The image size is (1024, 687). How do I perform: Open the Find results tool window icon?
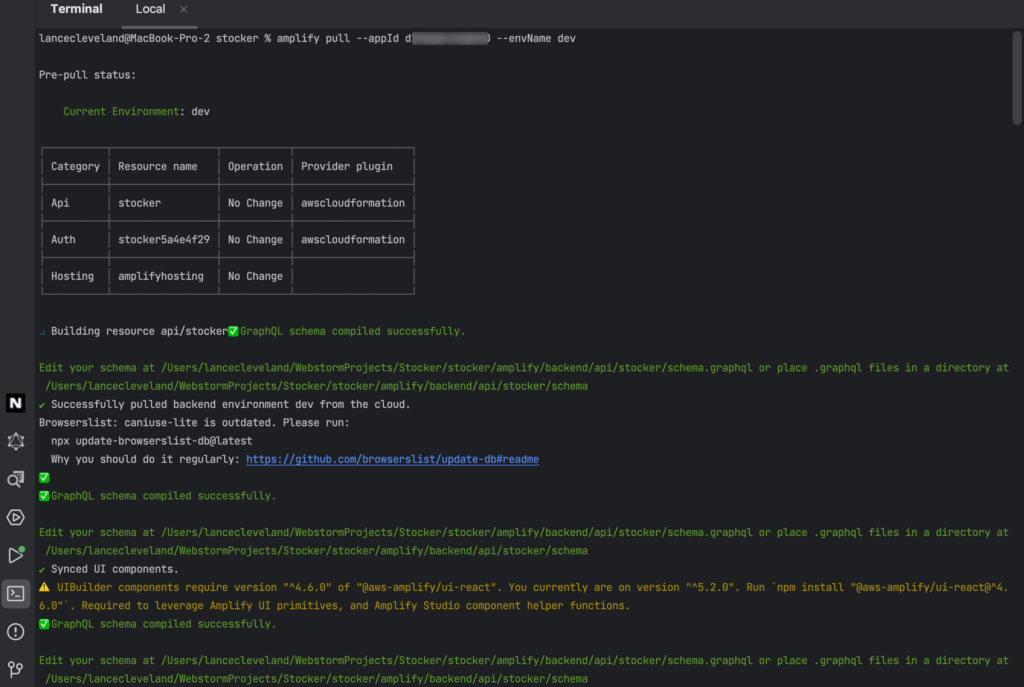[x=15, y=479]
